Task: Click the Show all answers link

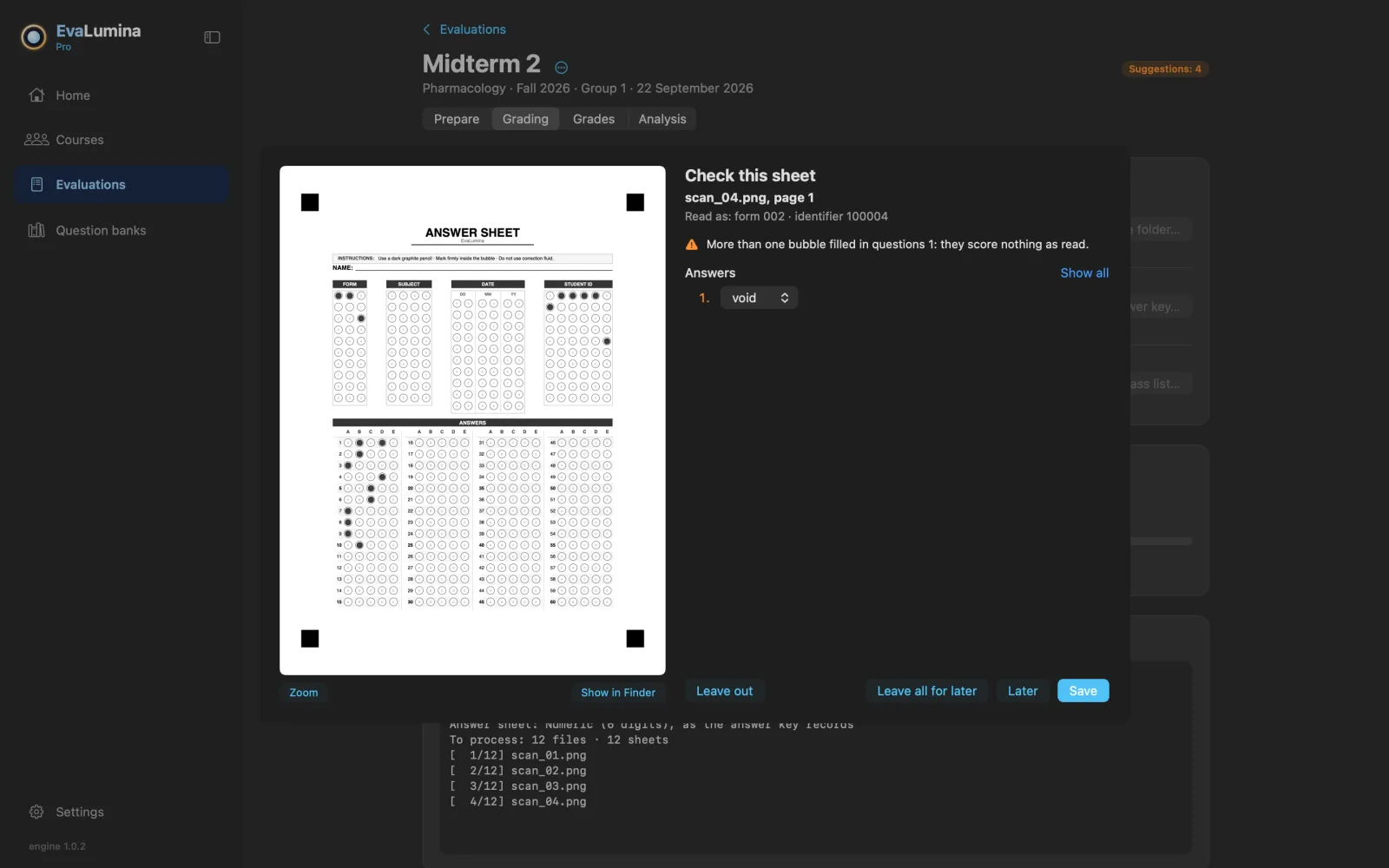Action: click(1084, 273)
